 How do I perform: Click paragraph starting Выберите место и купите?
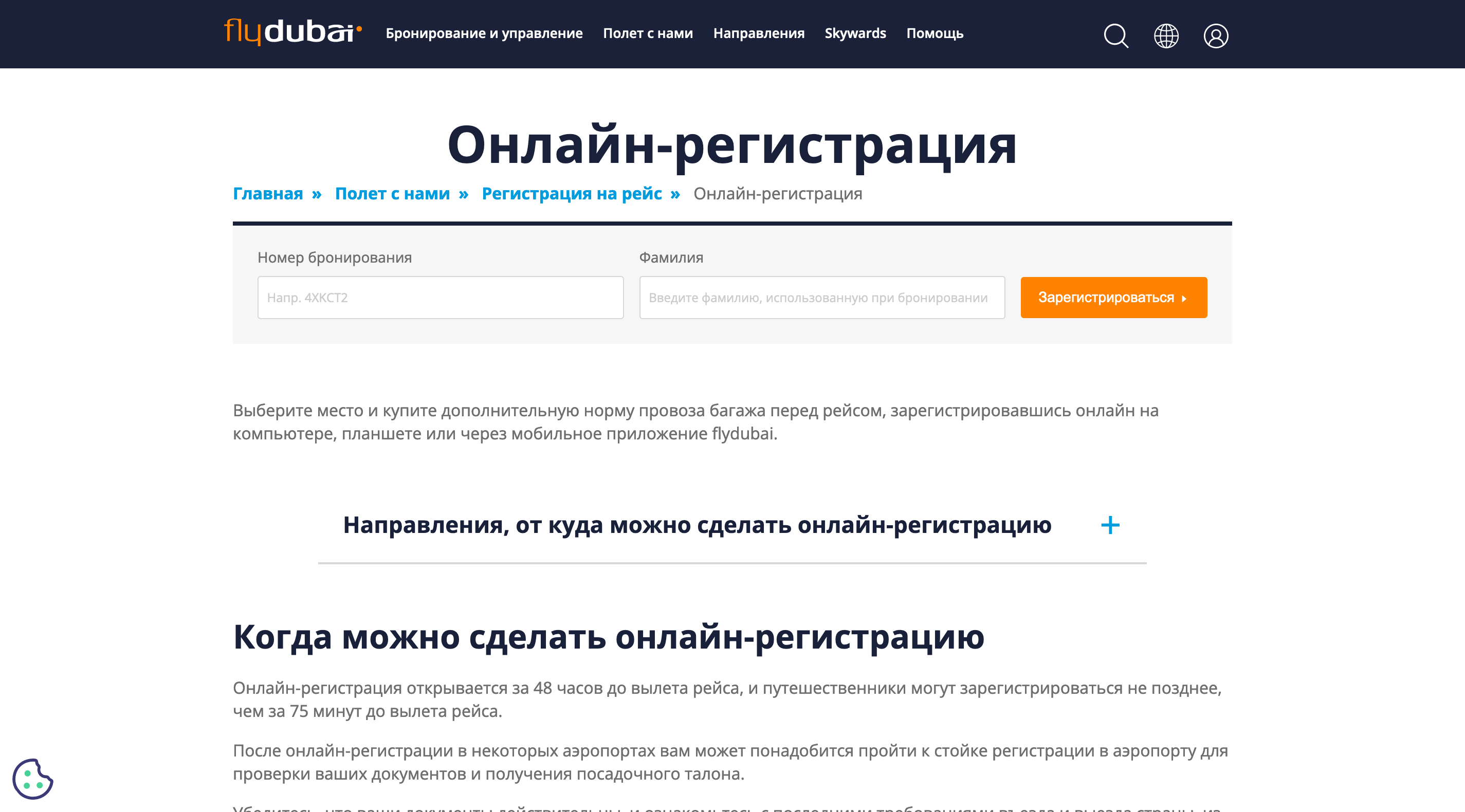click(695, 422)
